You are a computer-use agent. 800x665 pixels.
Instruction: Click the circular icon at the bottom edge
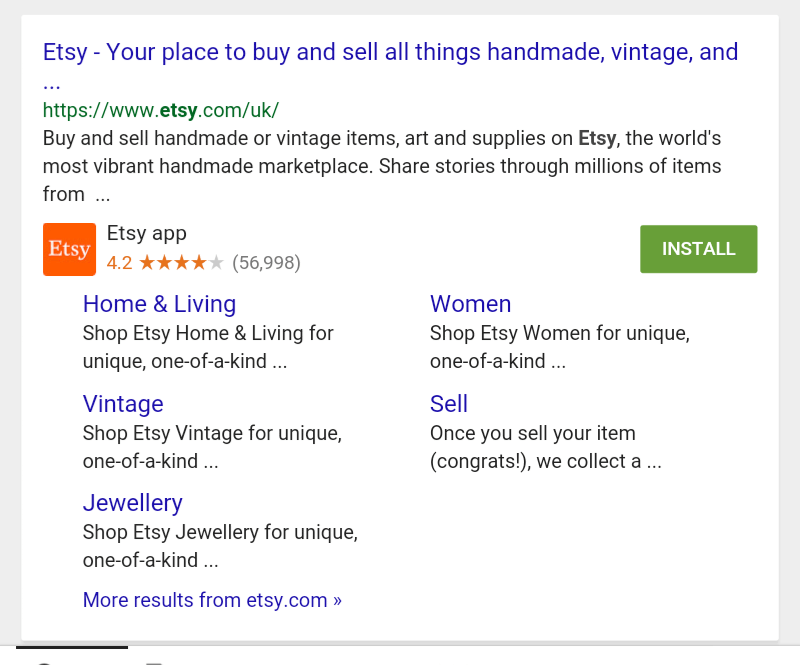click(43, 663)
